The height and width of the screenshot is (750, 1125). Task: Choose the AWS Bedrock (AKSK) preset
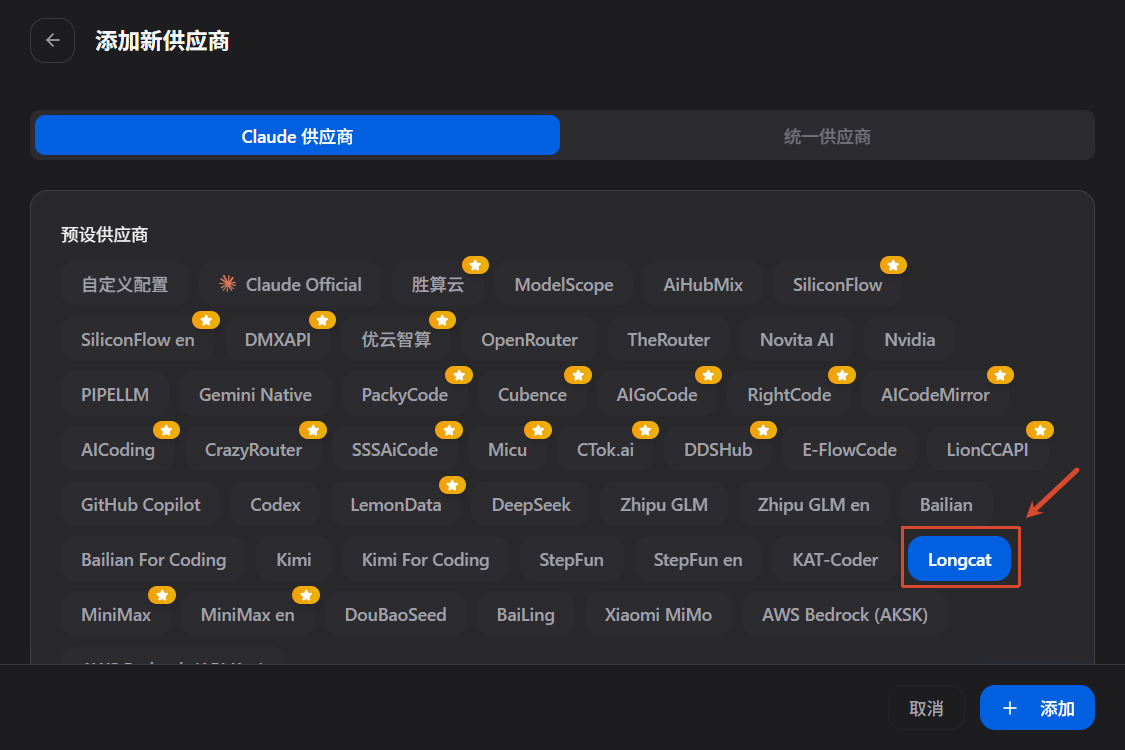[844, 615]
